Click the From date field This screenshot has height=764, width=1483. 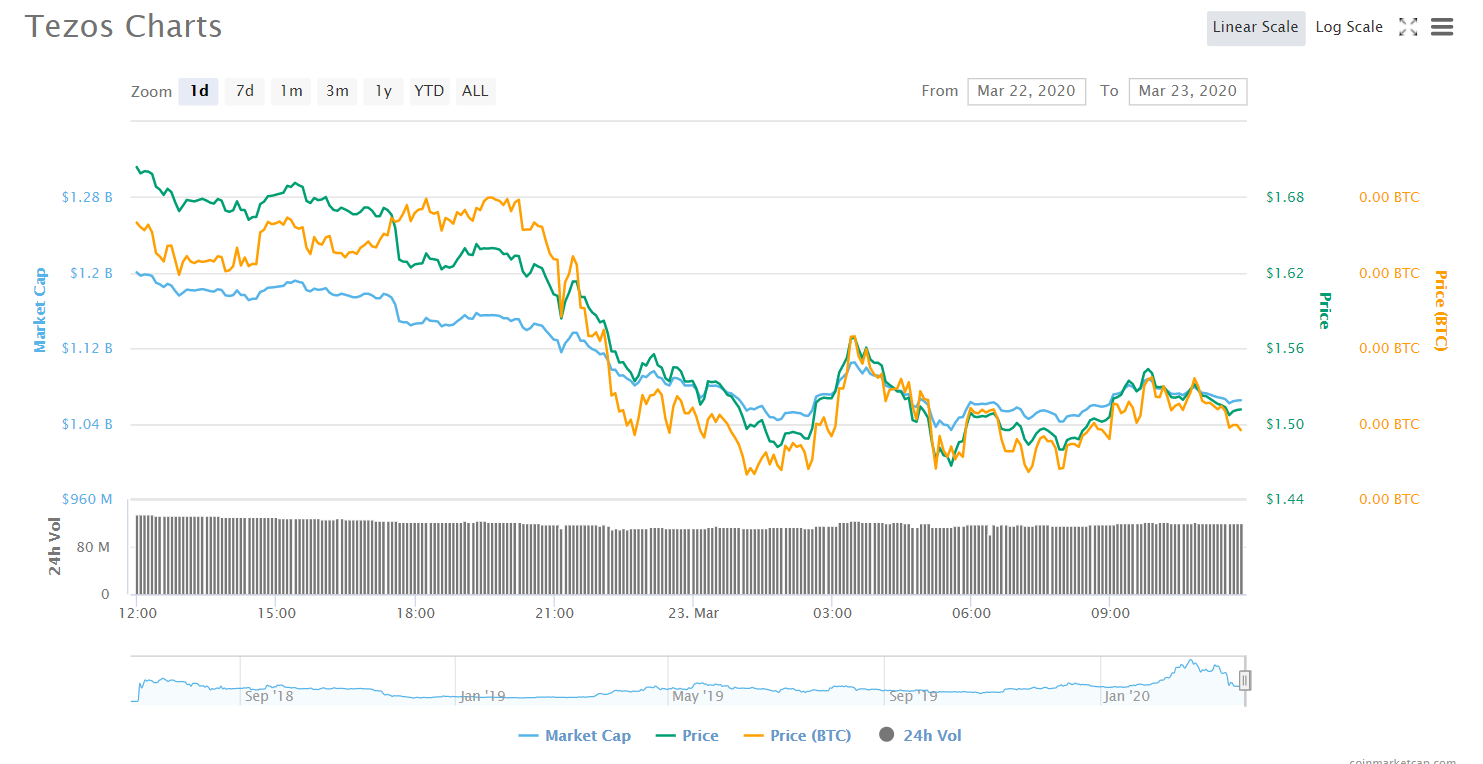click(1026, 91)
